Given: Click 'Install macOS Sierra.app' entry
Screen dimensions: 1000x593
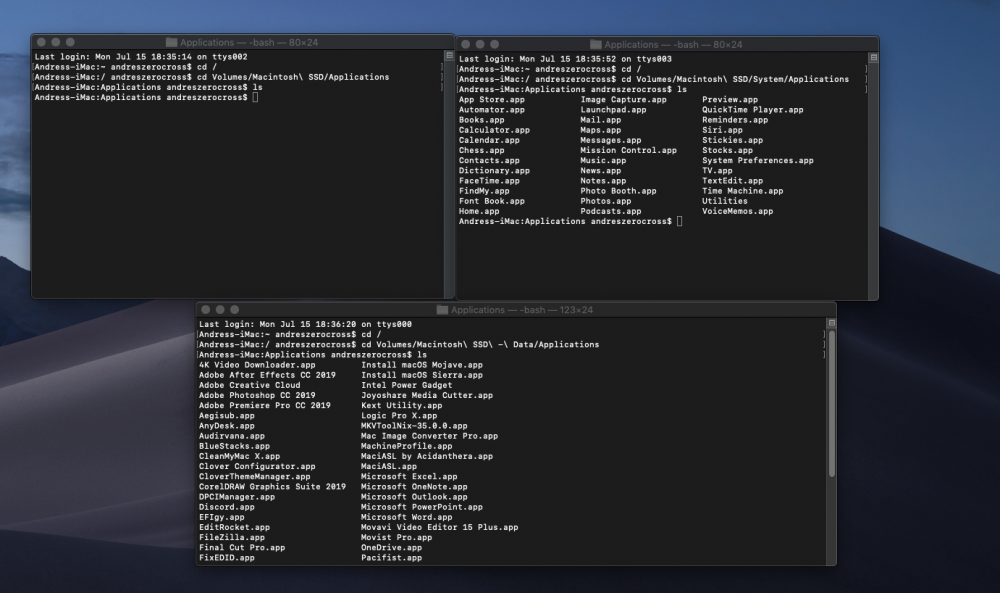Looking at the screenshot, I should pyautogui.click(x=422, y=375).
